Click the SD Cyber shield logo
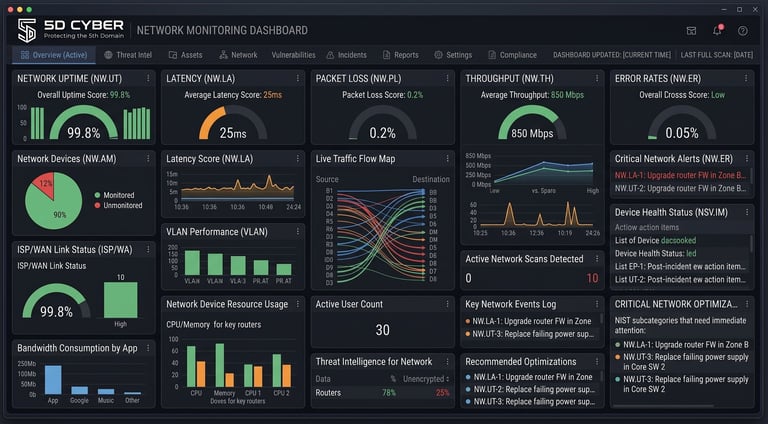768x424 pixels. click(x=26, y=30)
